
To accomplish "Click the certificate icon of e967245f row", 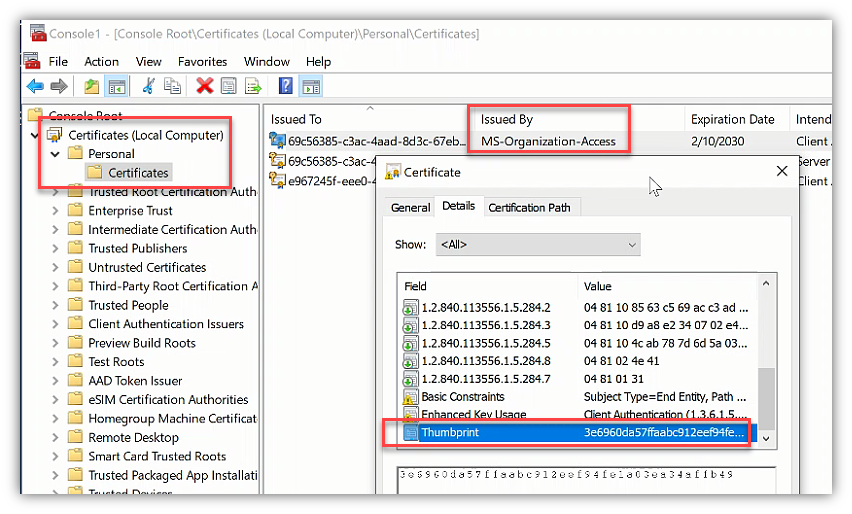I will (277, 180).
